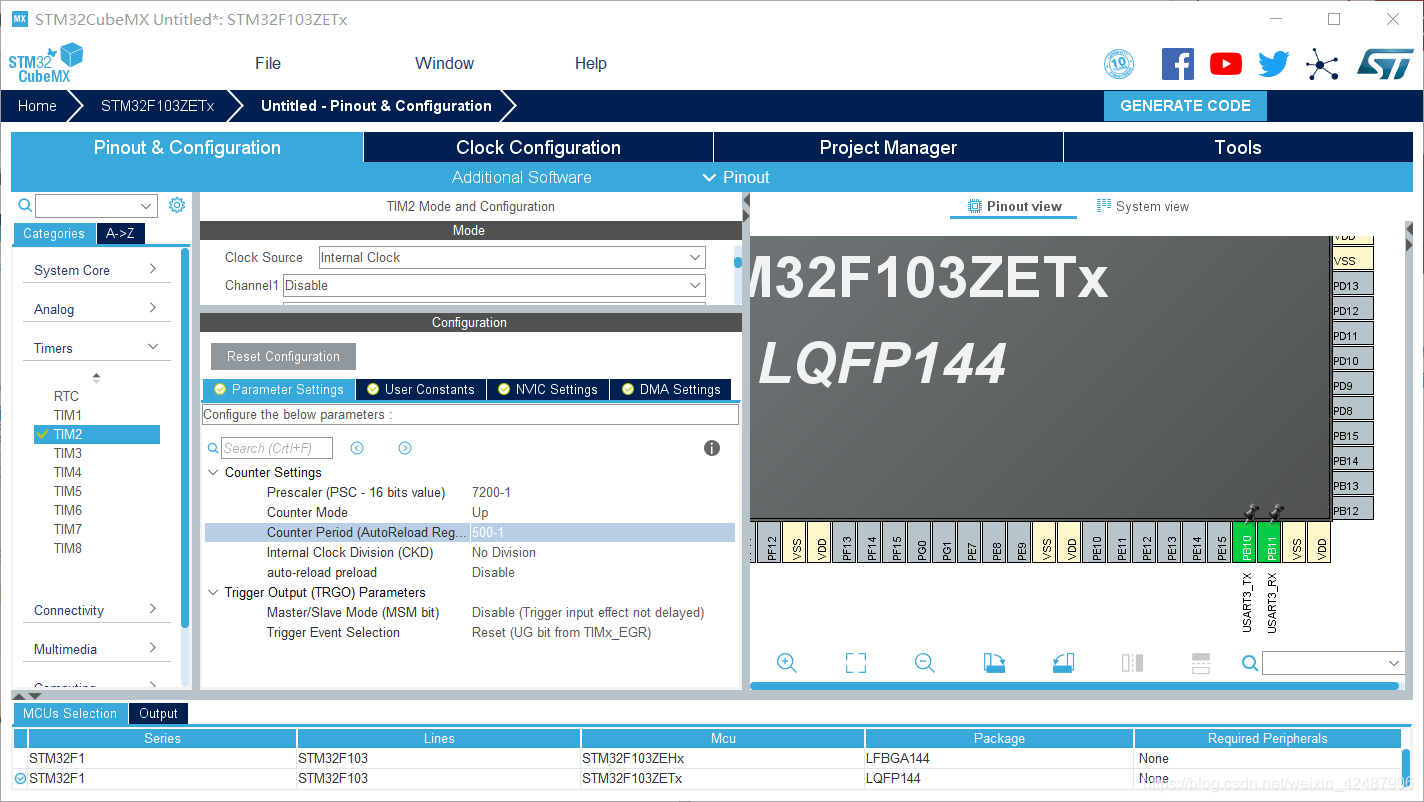
Task: Open the Clock Configuration tab
Action: click(x=538, y=148)
